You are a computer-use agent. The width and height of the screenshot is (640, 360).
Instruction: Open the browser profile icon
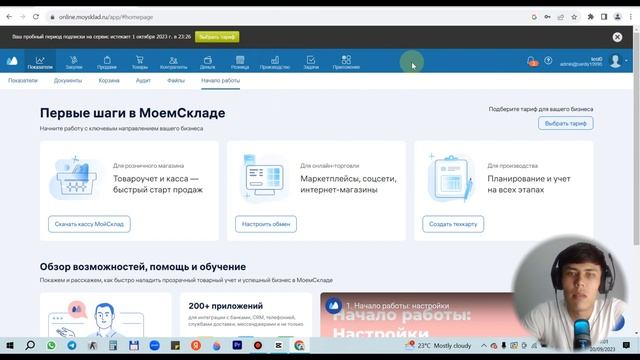[618, 17]
